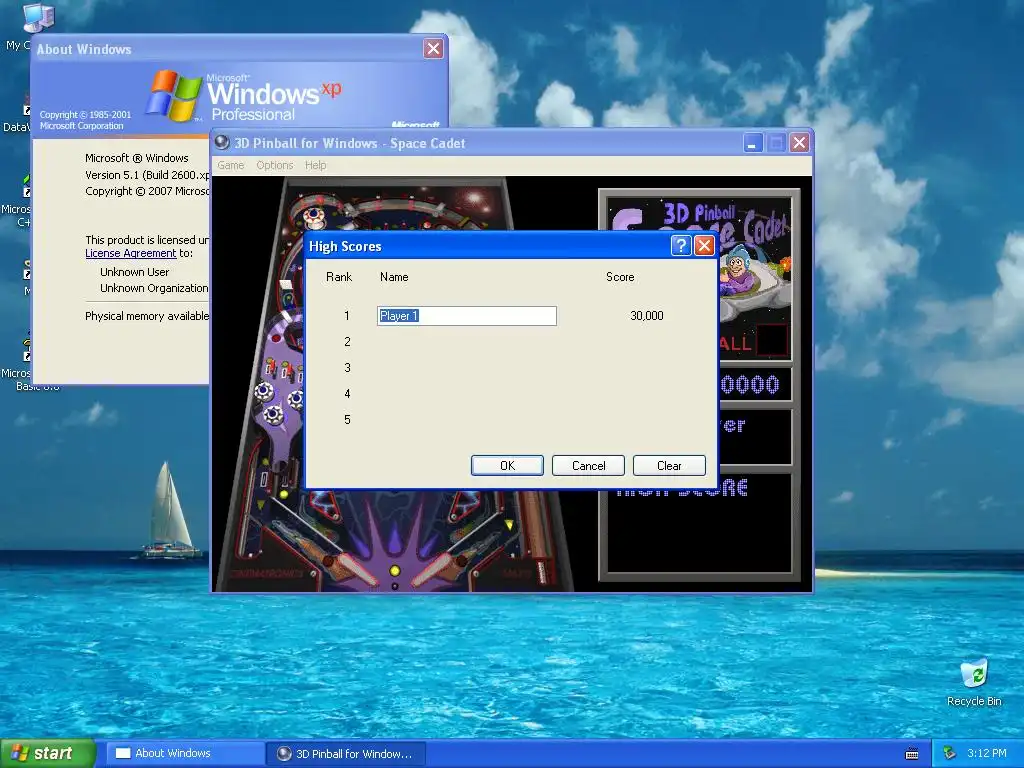Click rank number 5 in High Scores
This screenshot has height=768, width=1024.
coord(347,420)
